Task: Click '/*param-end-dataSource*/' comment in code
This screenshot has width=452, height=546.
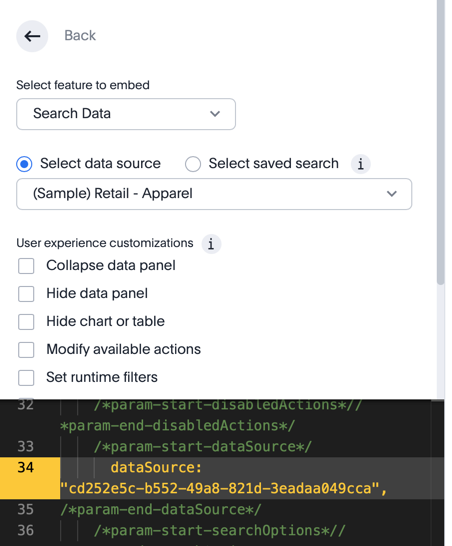Action: tap(161, 509)
